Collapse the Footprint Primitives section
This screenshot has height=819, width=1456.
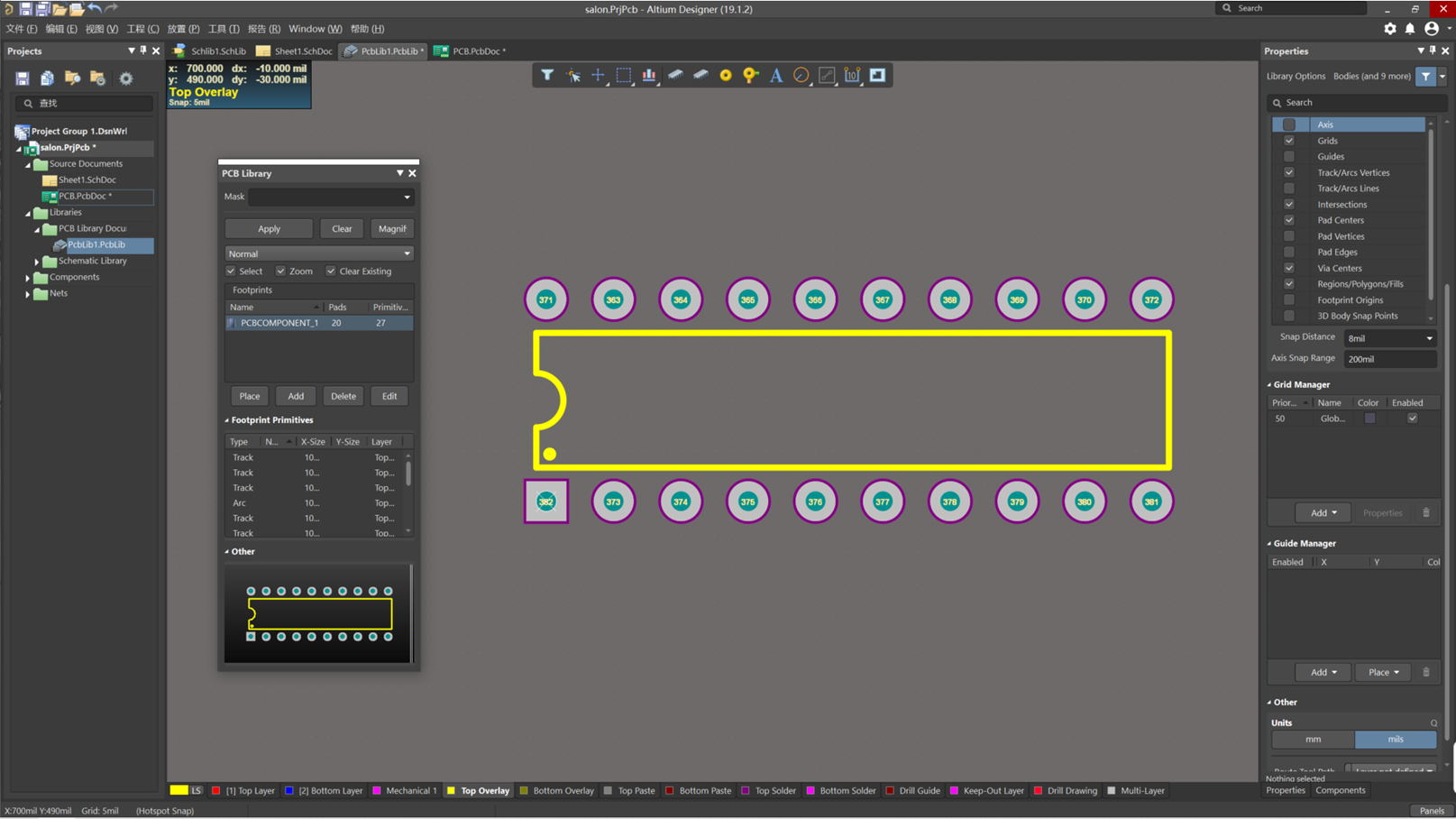pos(227,420)
